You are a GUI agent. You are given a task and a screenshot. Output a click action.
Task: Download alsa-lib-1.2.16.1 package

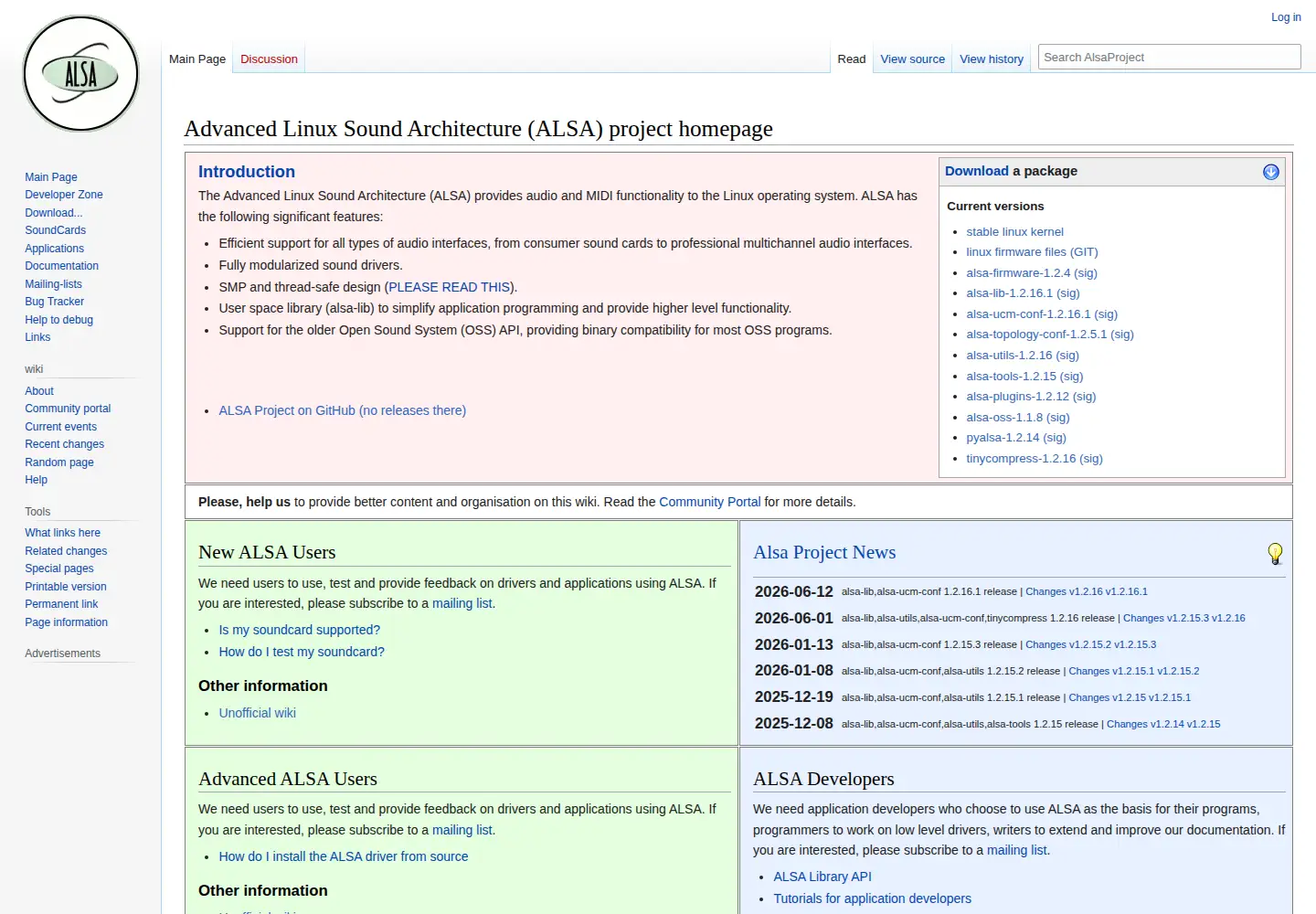pos(1010,293)
